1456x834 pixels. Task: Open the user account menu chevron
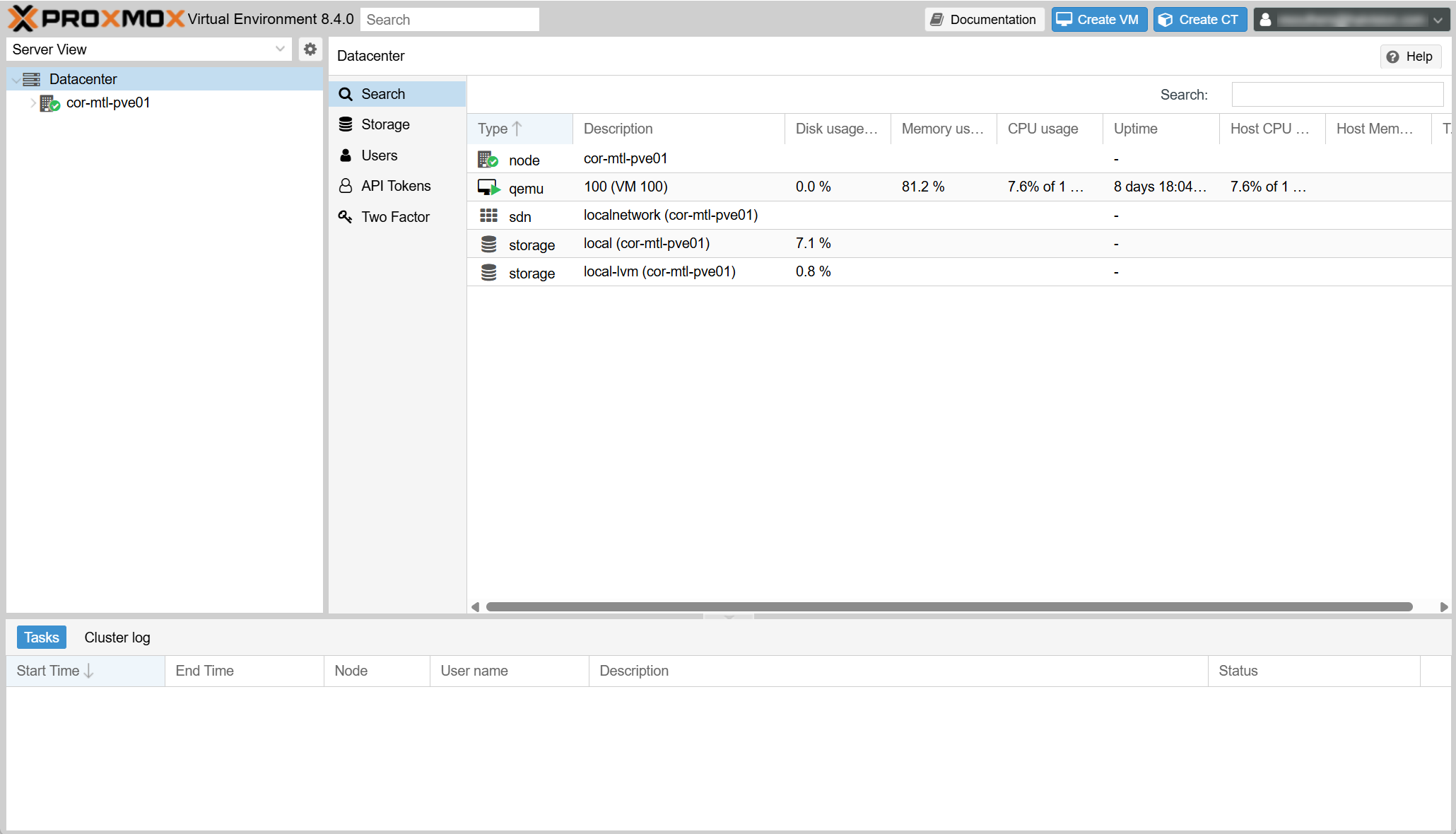coord(1438,20)
